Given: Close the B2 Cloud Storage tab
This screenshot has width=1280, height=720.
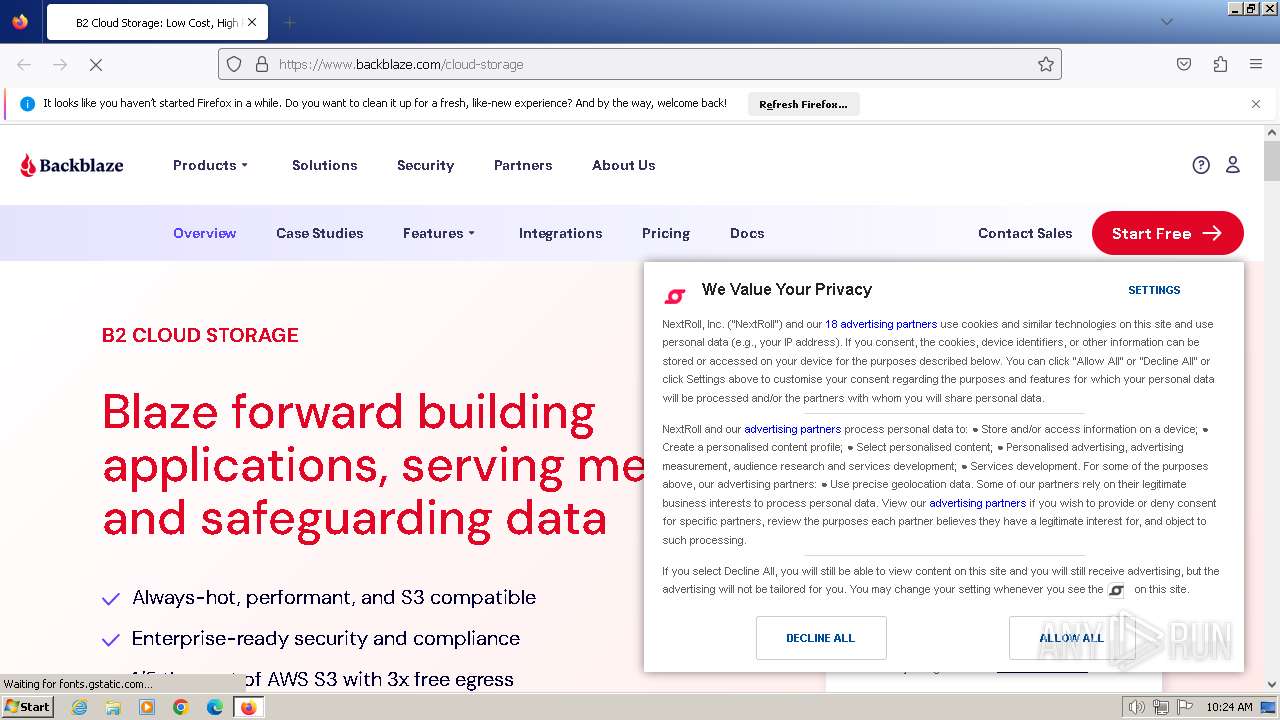Looking at the screenshot, I should pyautogui.click(x=252, y=22).
